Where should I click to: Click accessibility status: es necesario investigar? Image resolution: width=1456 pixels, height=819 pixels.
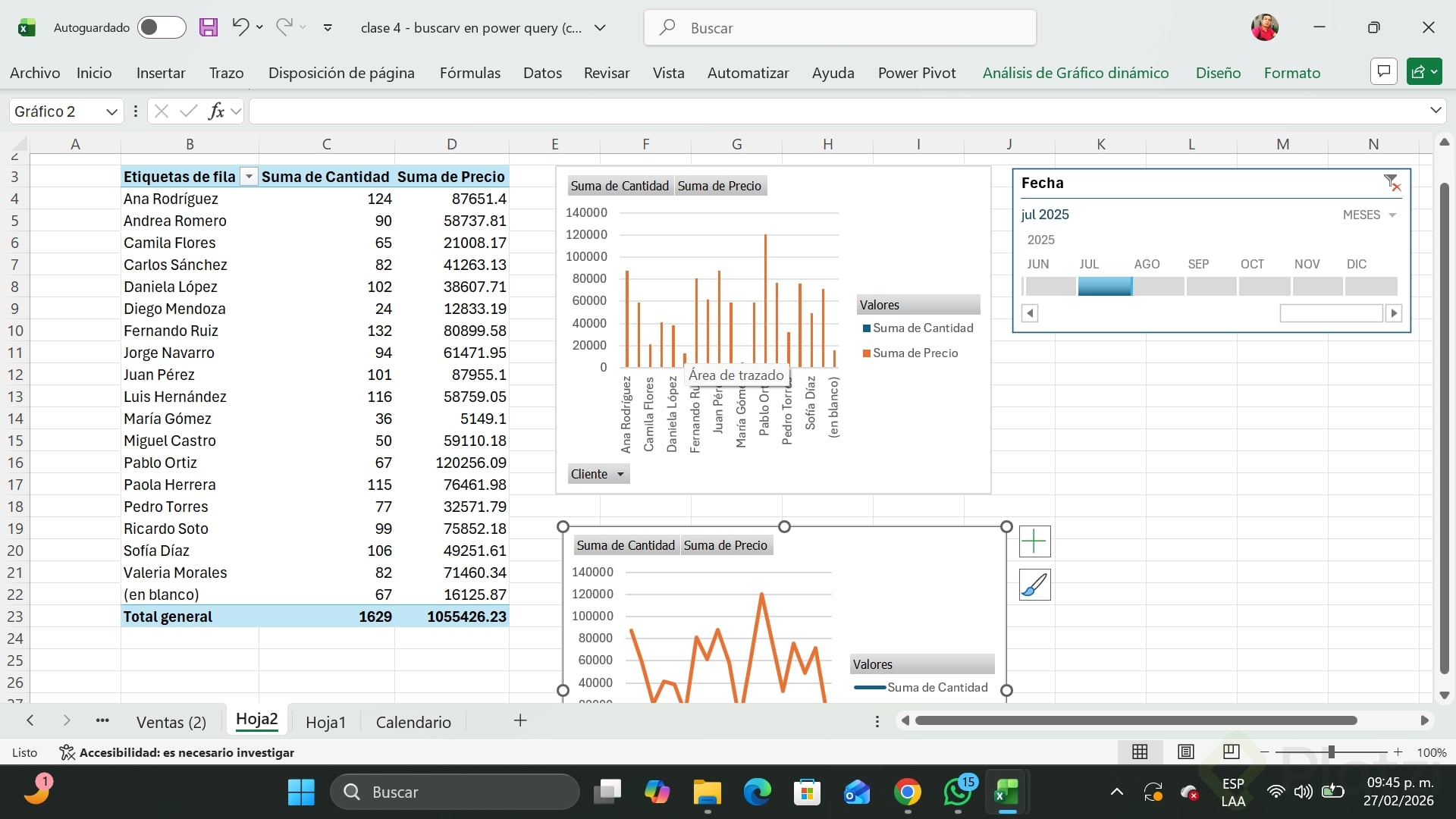pyautogui.click(x=177, y=752)
